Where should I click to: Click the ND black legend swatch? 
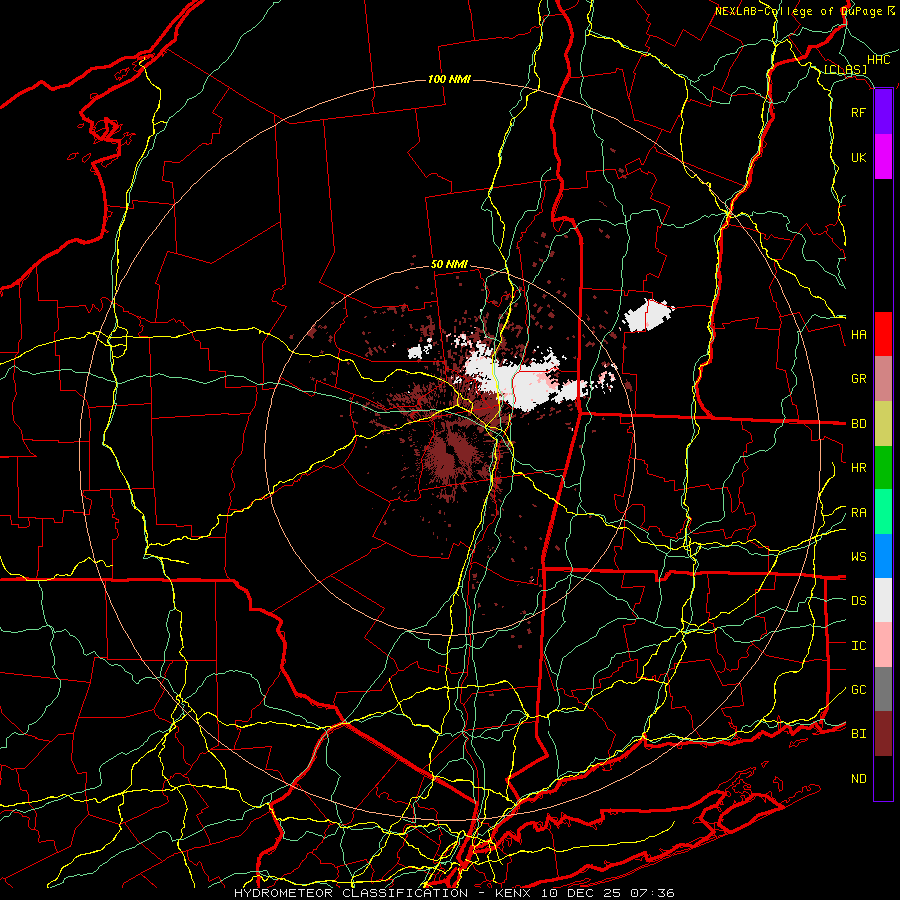coord(883,778)
